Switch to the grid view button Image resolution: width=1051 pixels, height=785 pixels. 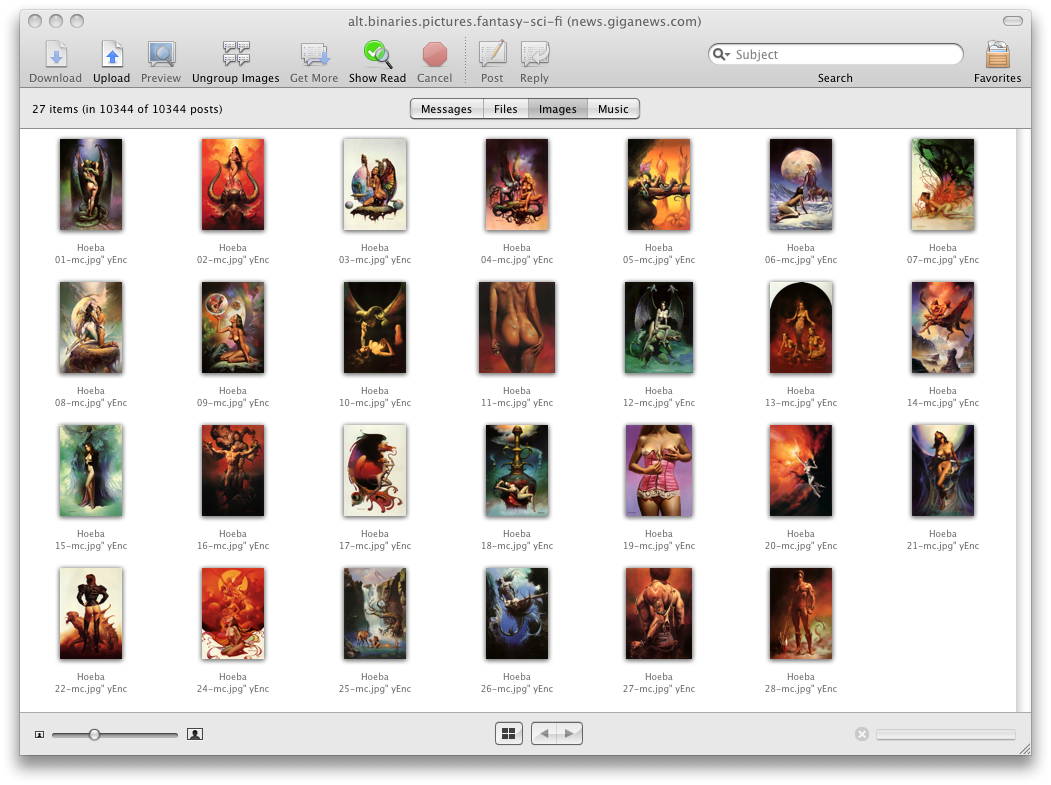pyautogui.click(x=509, y=733)
